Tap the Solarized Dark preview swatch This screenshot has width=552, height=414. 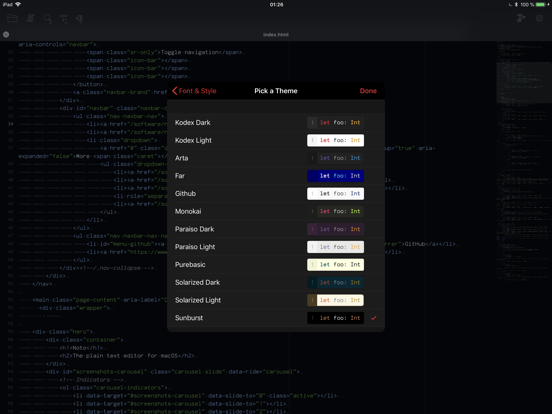tap(335, 282)
